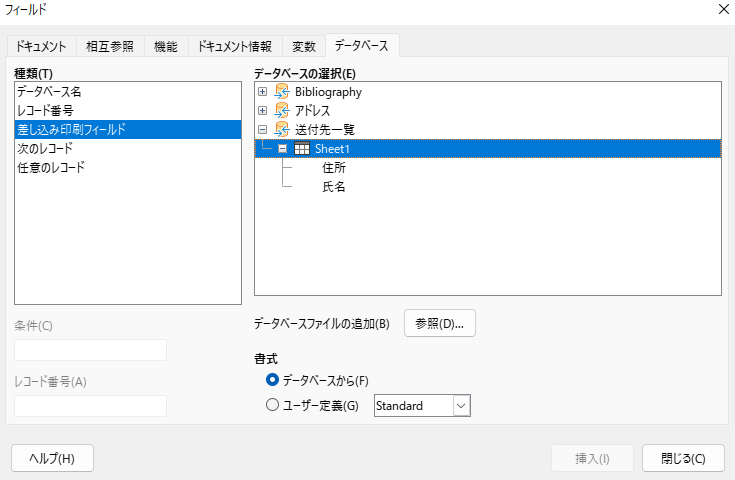Screen dimensions: 735x480
Task: Click the 送付先一覧 database icon
Action: 281,130
